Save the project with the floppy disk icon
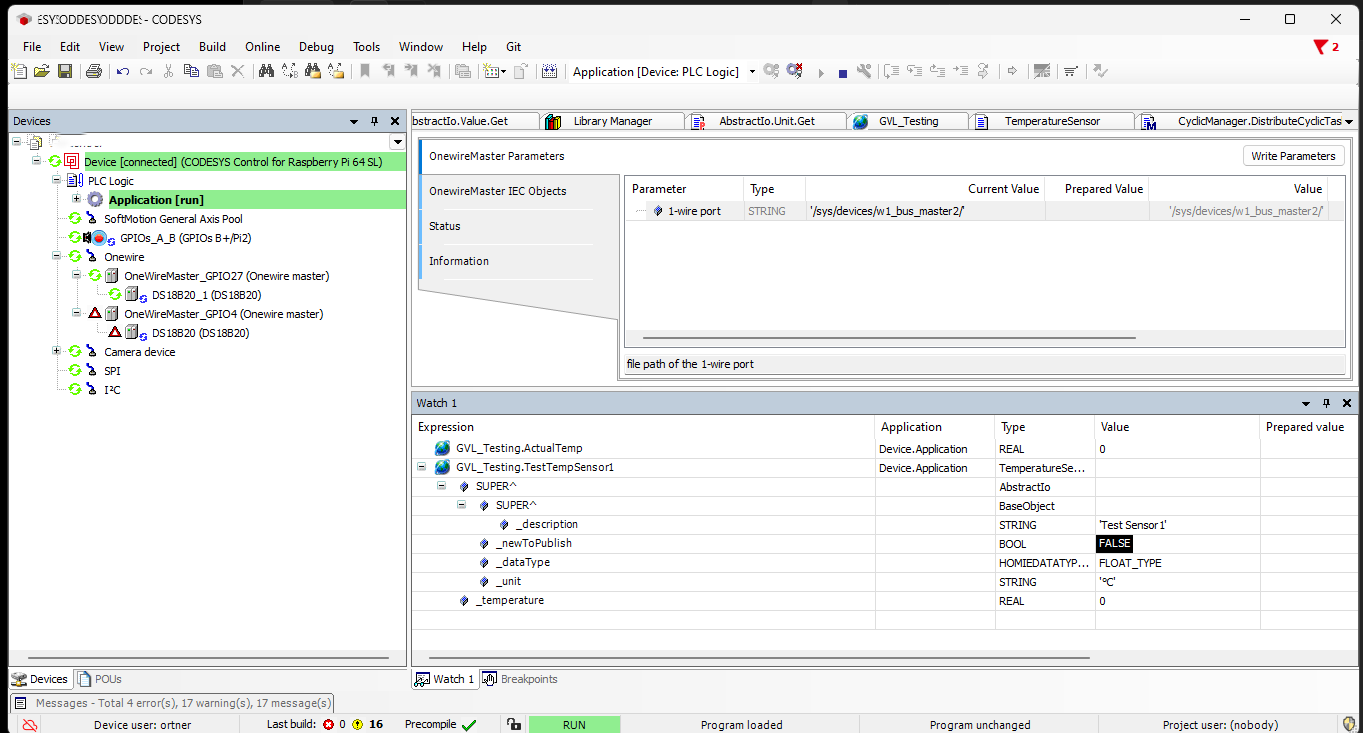 pyautogui.click(x=64, y=71)
